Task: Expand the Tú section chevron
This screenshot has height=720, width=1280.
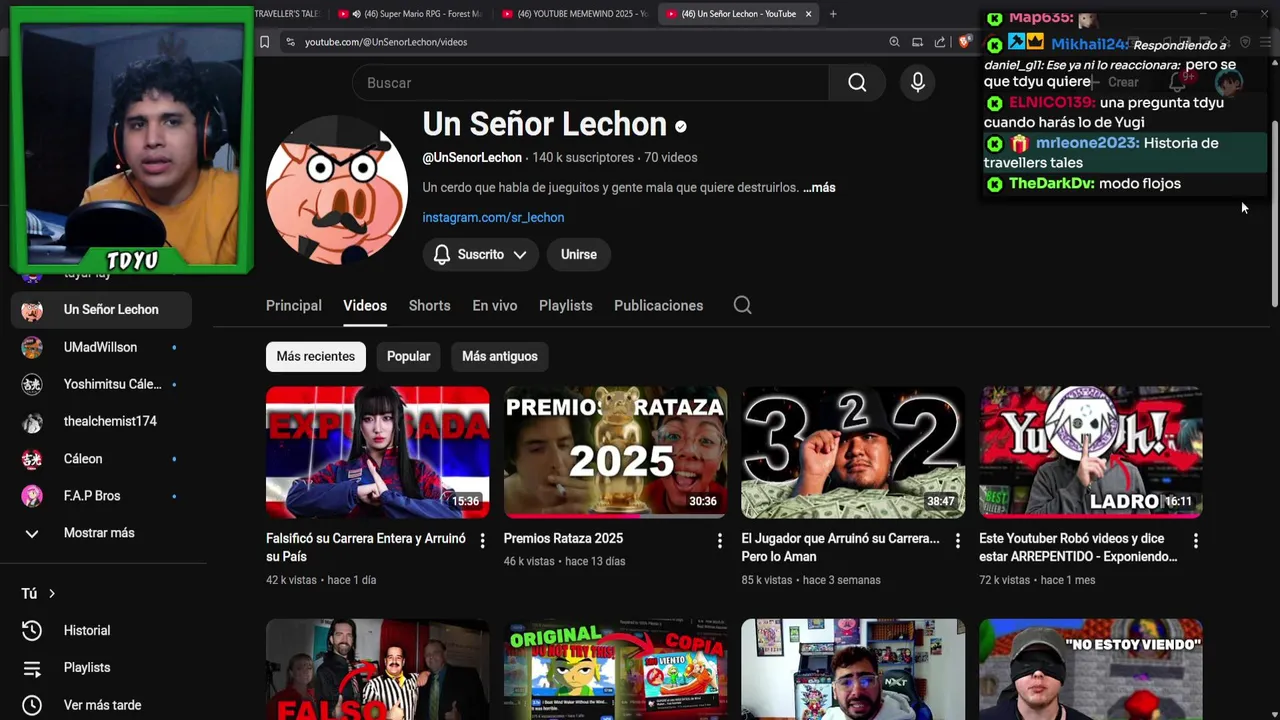Action: [52, 594]
